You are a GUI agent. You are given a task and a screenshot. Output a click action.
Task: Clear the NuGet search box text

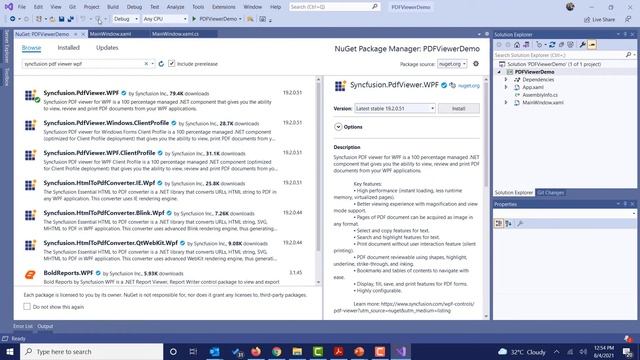point(146,64)
